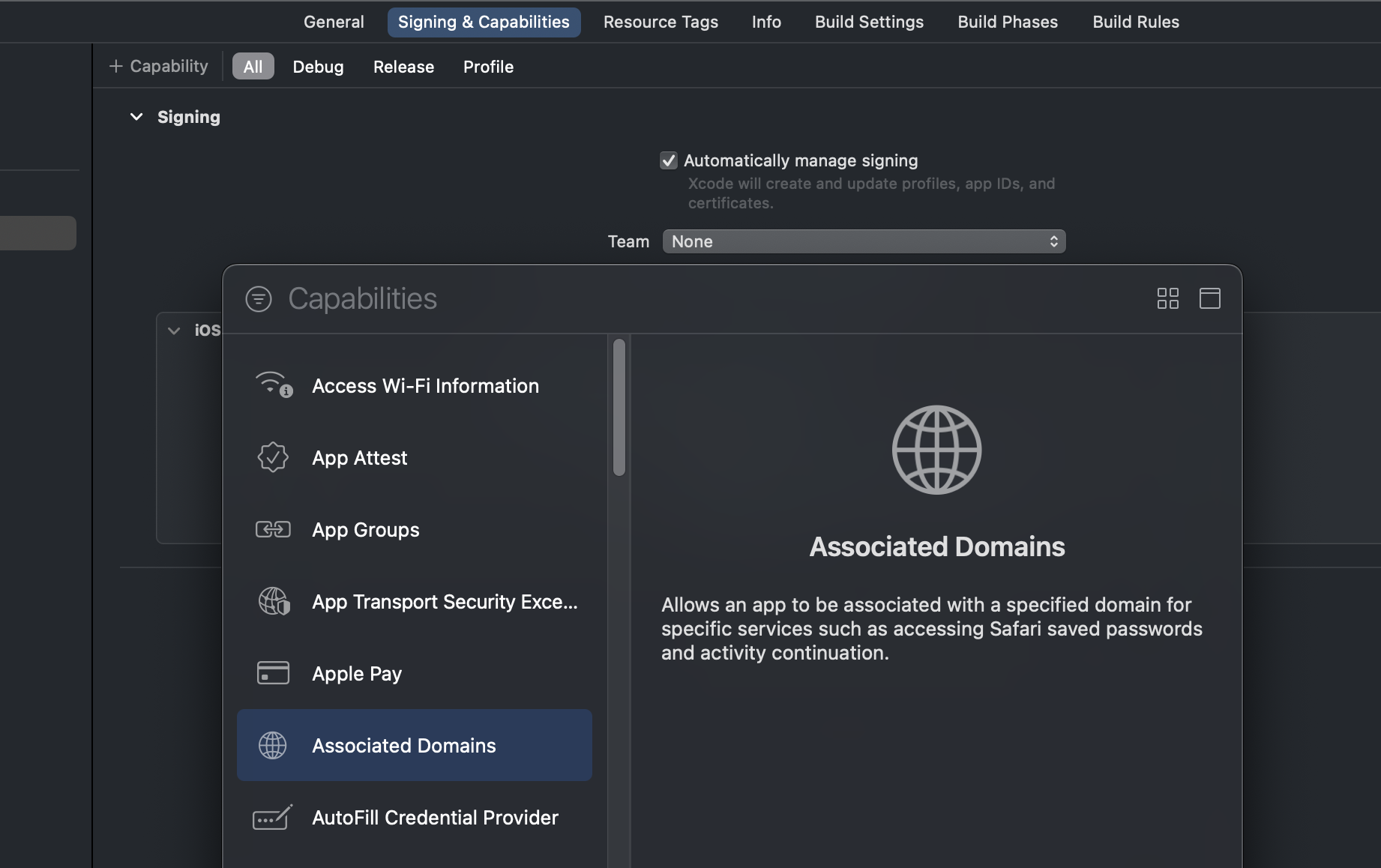
Task: Select the Release configuration filter
Action: pos(403,67)
